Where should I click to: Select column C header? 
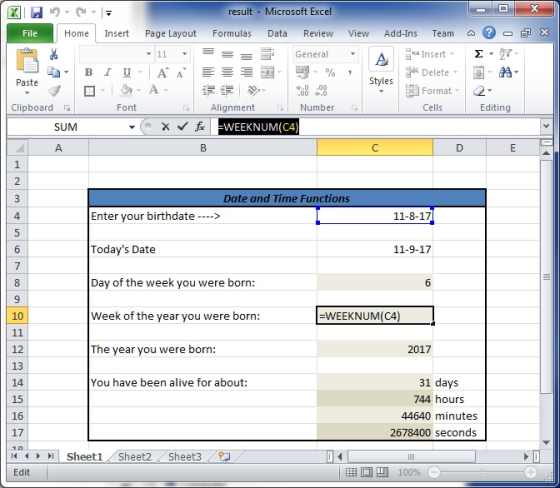click(375, 148)
